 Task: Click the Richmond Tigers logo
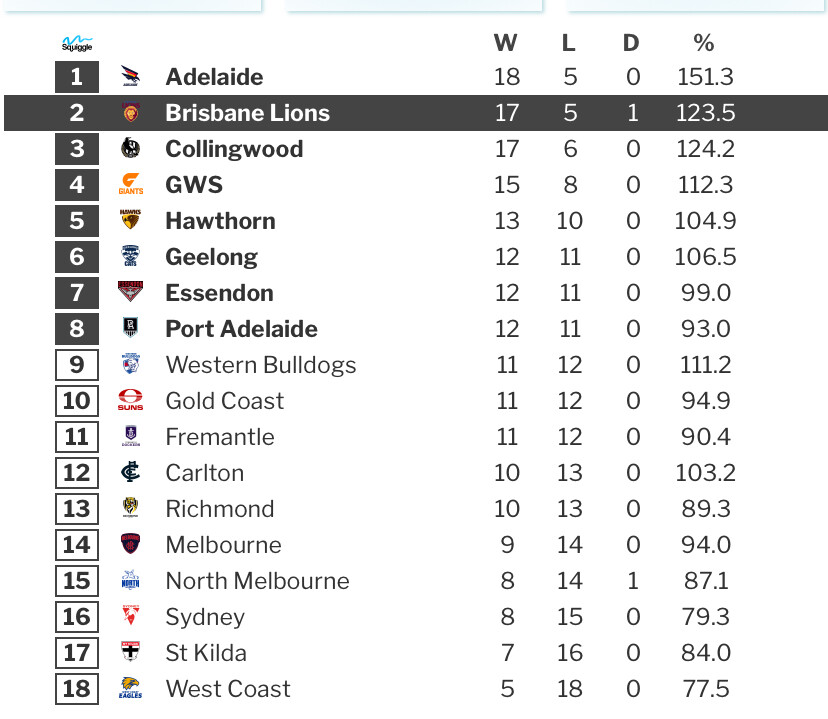(130, 508)
